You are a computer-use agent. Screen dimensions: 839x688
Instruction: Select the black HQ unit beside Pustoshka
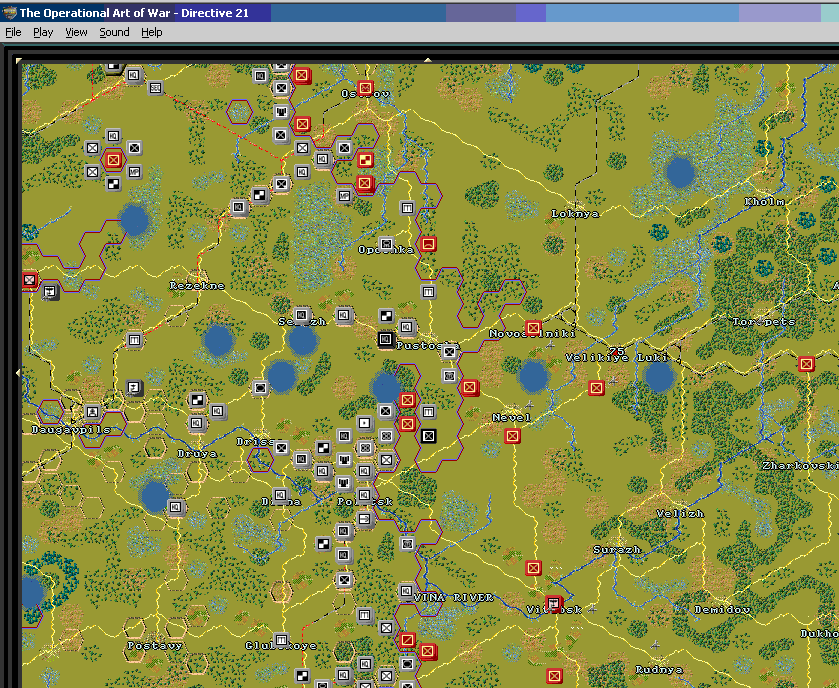pos(386,339)
